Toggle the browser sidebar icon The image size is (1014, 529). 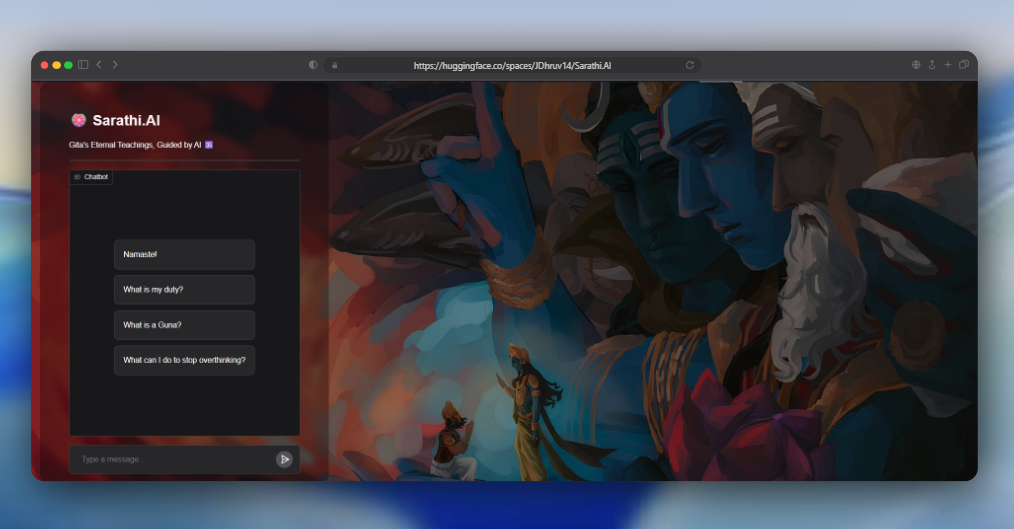tap(83, 65)
